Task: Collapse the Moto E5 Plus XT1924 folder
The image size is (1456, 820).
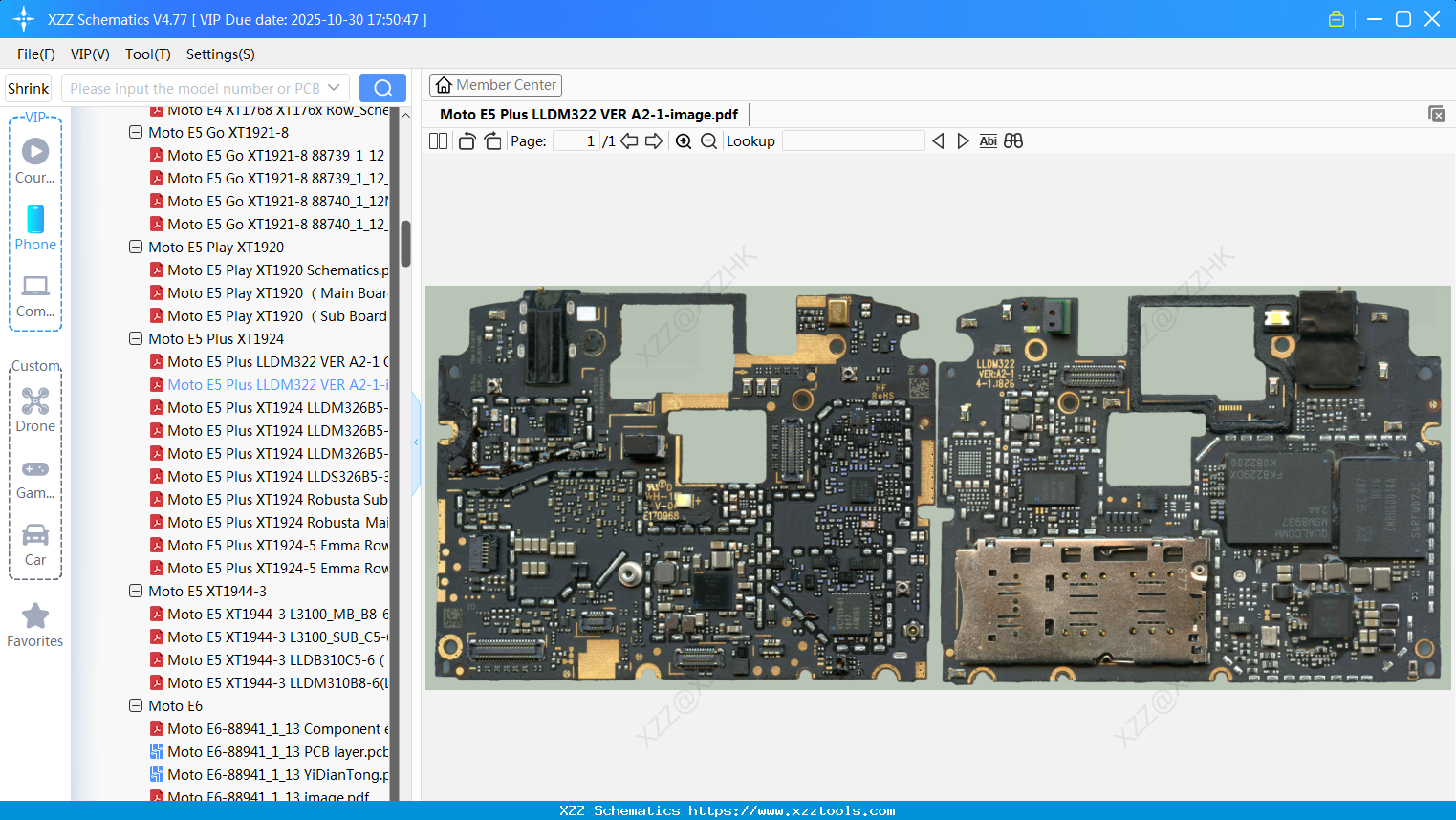Action: click(136, 339)
